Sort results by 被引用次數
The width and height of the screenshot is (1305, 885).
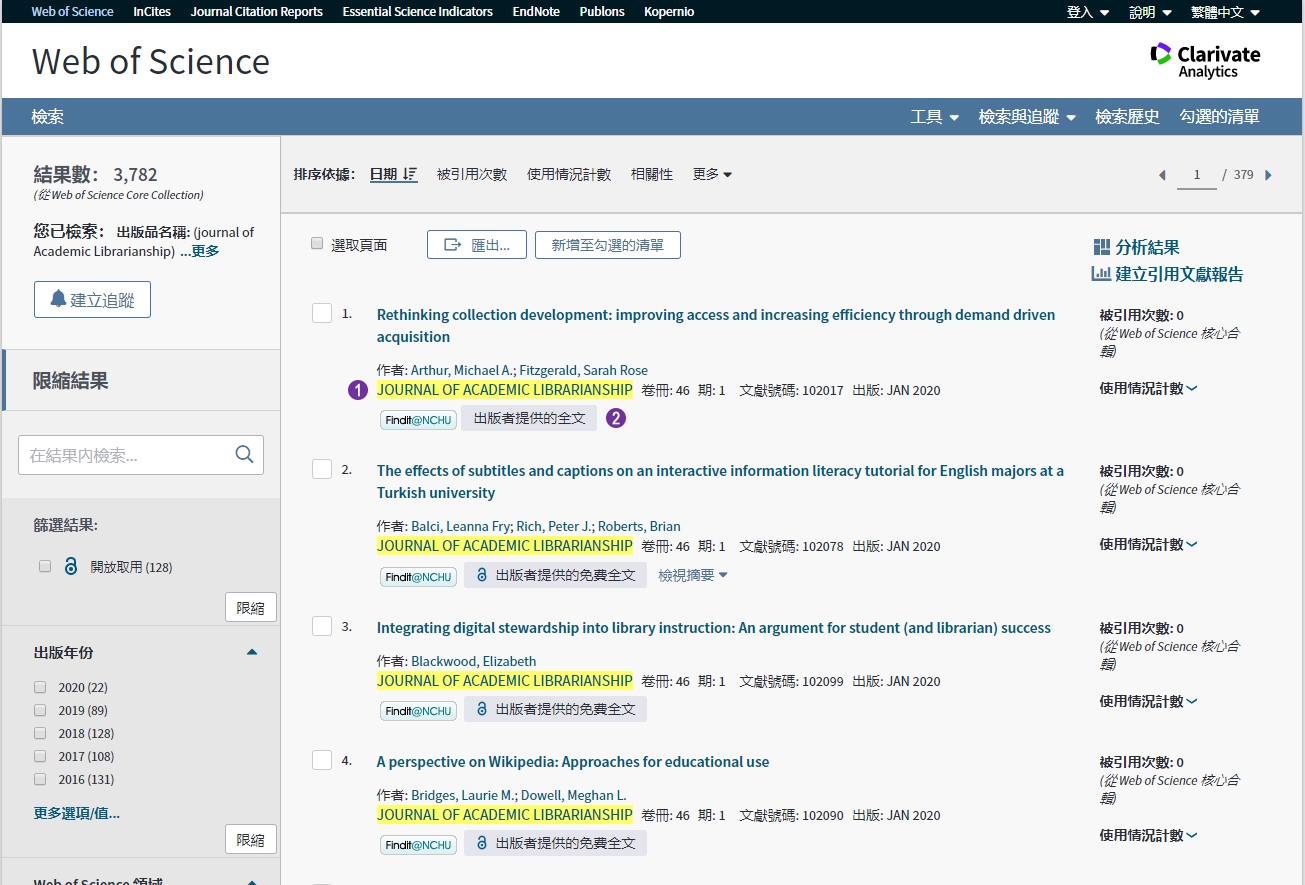pos(472,174)
